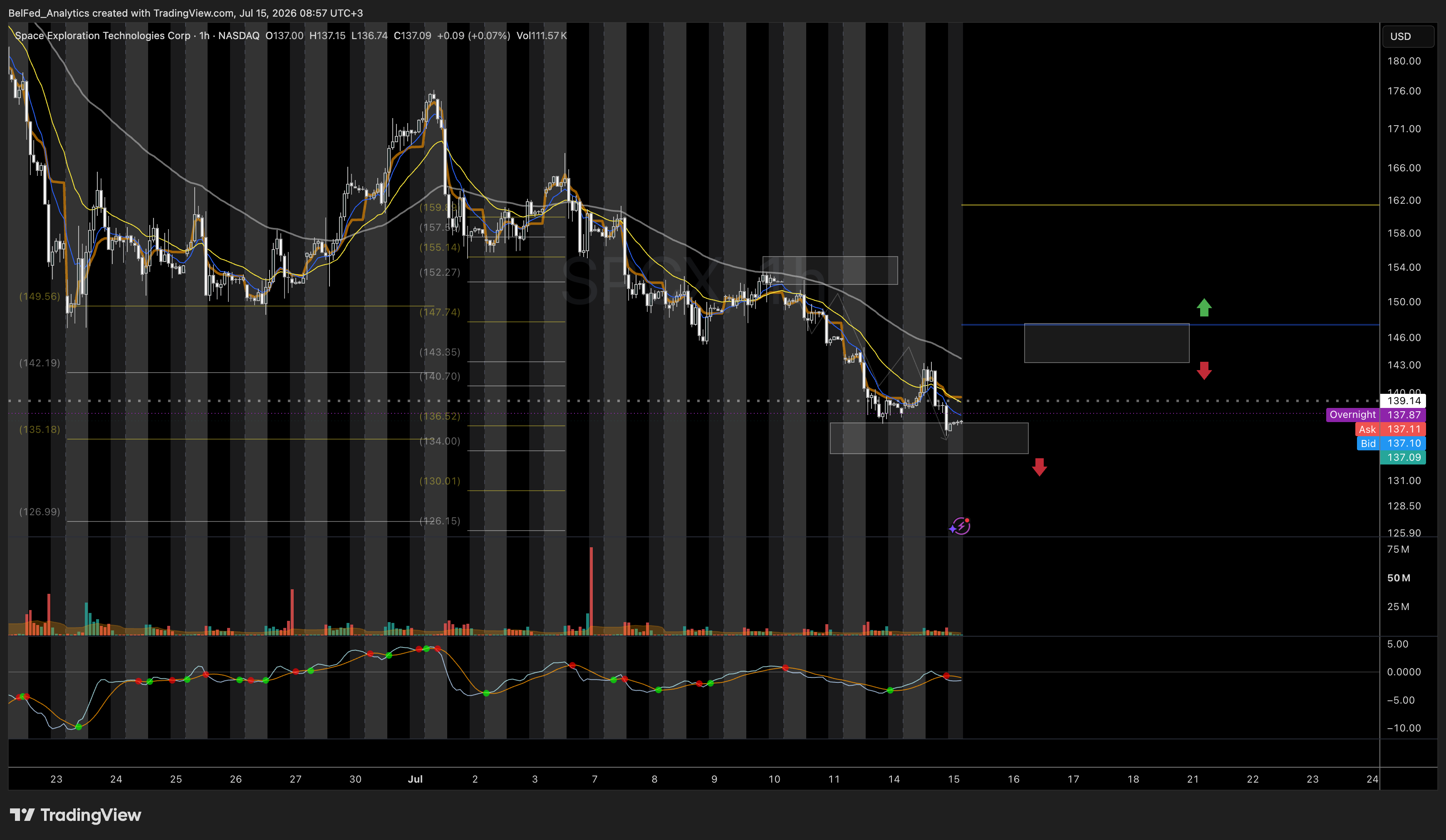1446x840 pixels.
Task: Click the red down arrow near 143.00
Action: [x=1204, y=371]
